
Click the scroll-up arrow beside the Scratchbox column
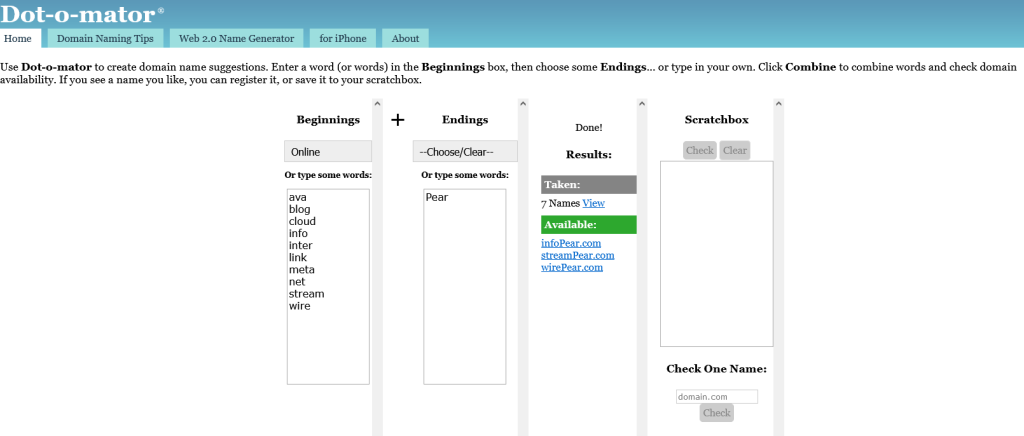click(778, 103)
